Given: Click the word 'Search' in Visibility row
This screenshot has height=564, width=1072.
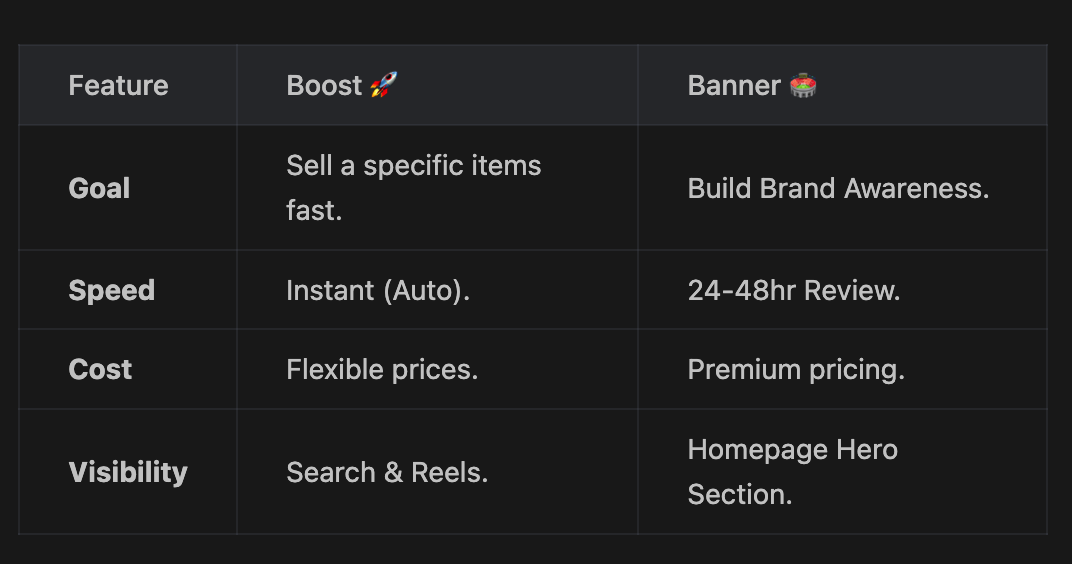Looking at the screenshot, I should [330, 472].
